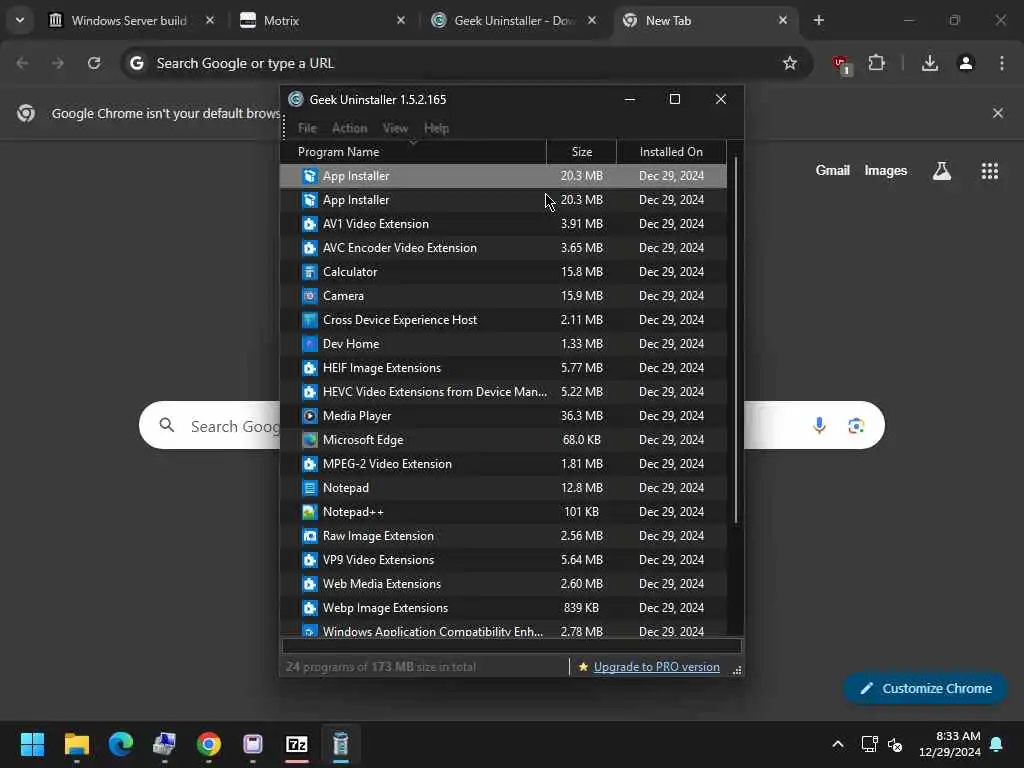Click the 36.3 MB size of Media Player
Image resolution: width=1024 pixels, height=768 pixels.
[581, 416]
